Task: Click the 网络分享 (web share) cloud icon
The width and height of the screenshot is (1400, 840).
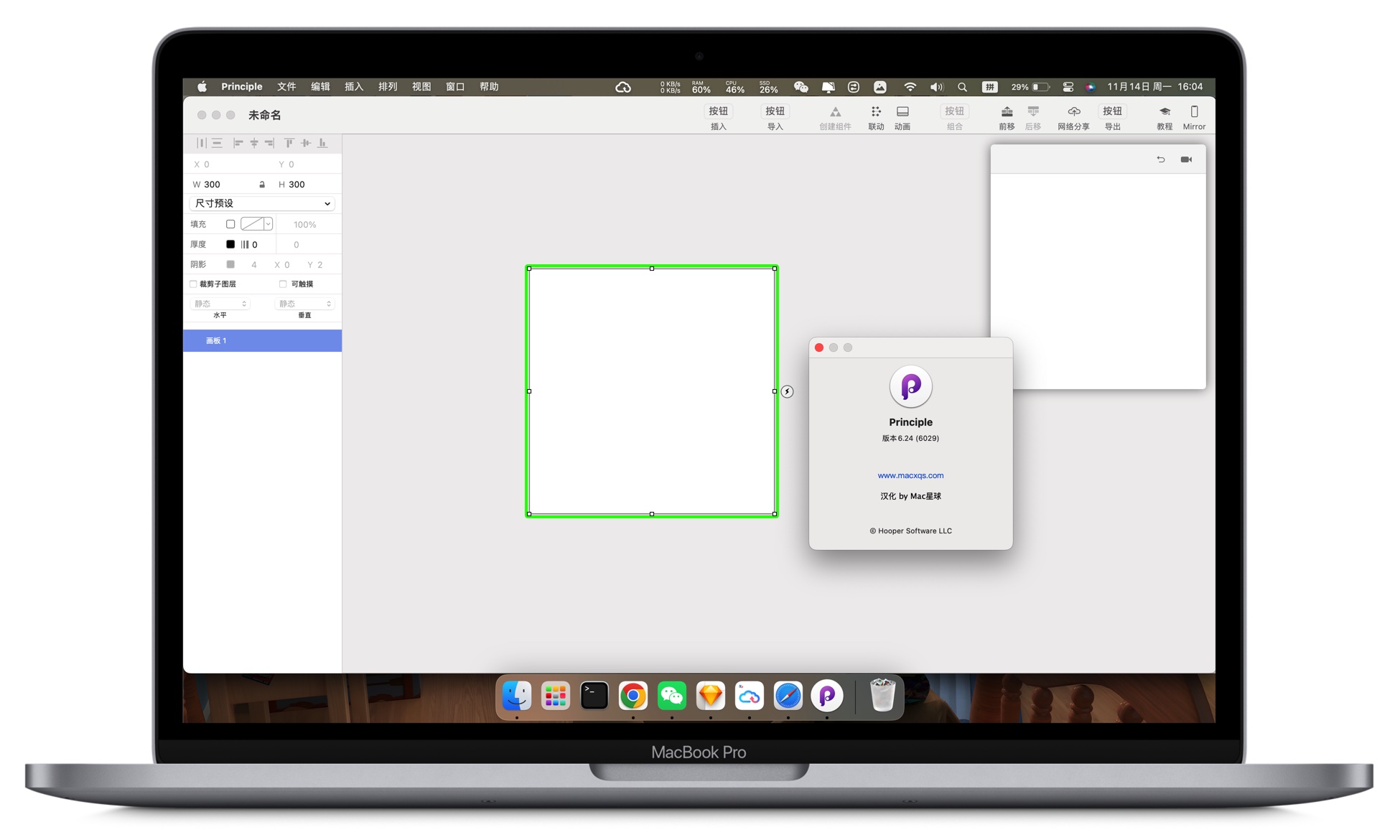Action: [1074, 112]
